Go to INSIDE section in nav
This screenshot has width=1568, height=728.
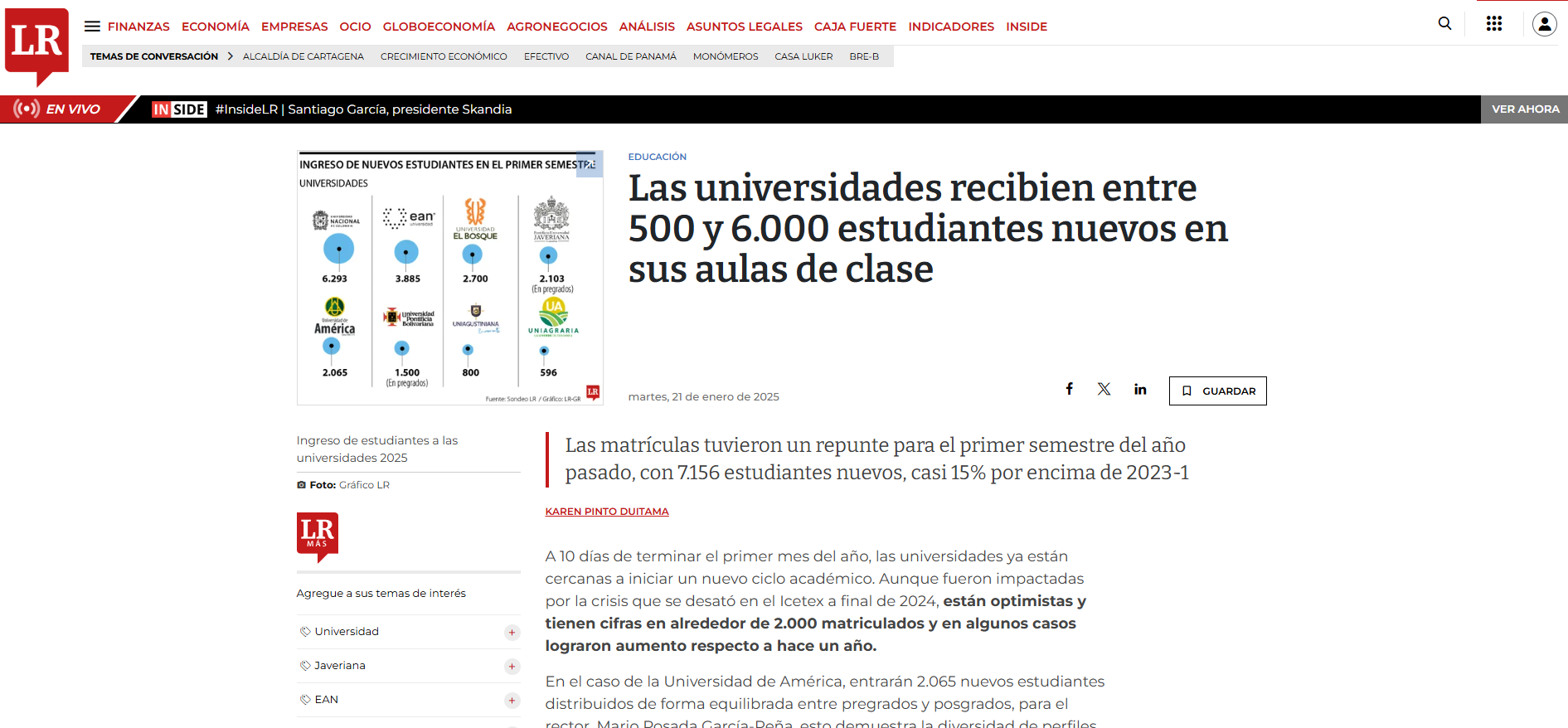pos(1027,27)
